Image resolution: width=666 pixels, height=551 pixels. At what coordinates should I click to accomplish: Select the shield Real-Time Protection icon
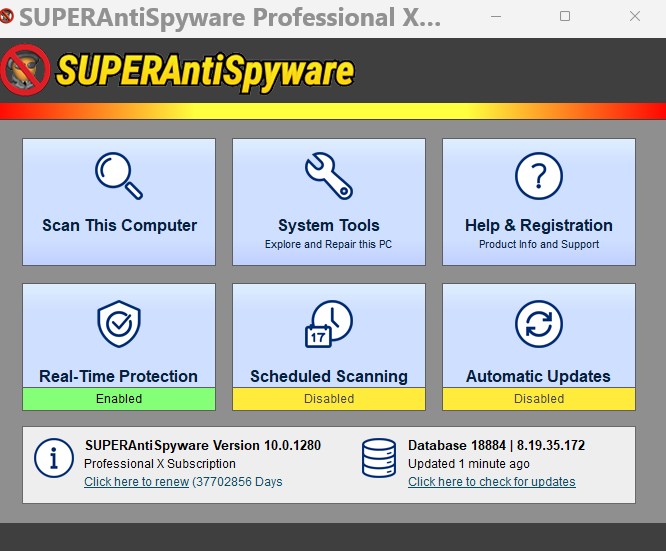coord(119,324)
